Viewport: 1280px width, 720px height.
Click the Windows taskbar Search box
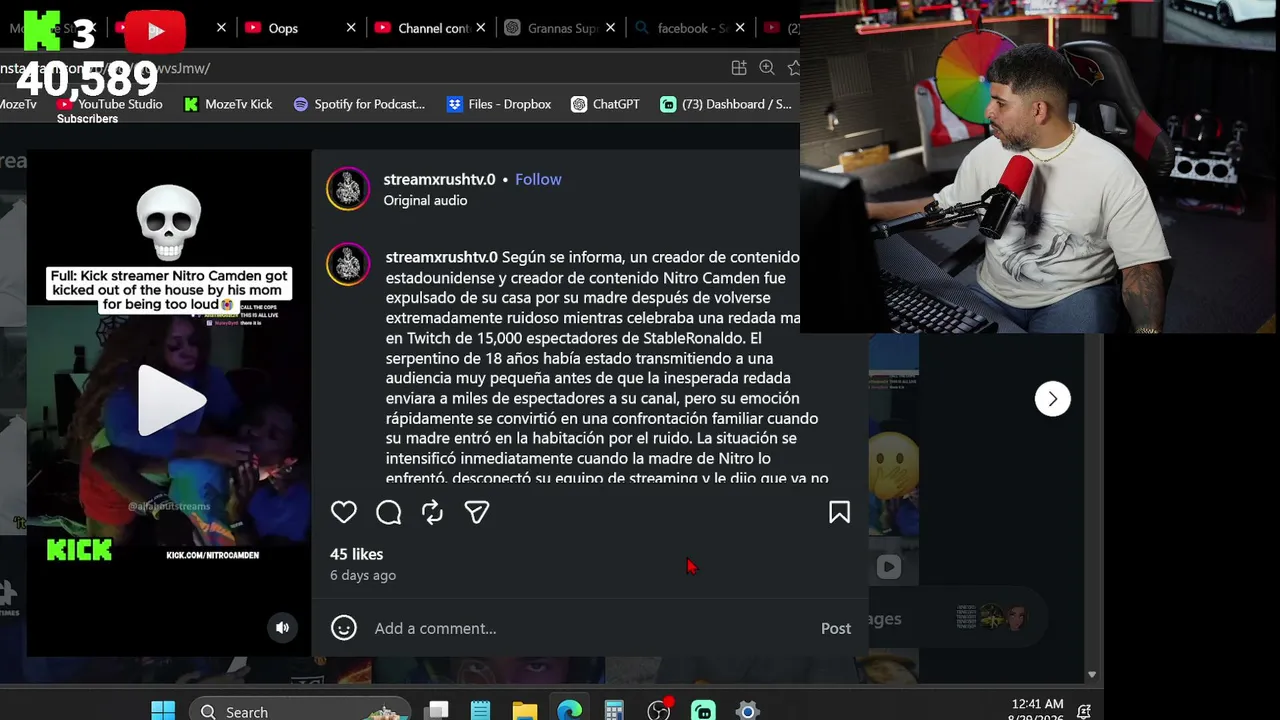pos(299,711)
